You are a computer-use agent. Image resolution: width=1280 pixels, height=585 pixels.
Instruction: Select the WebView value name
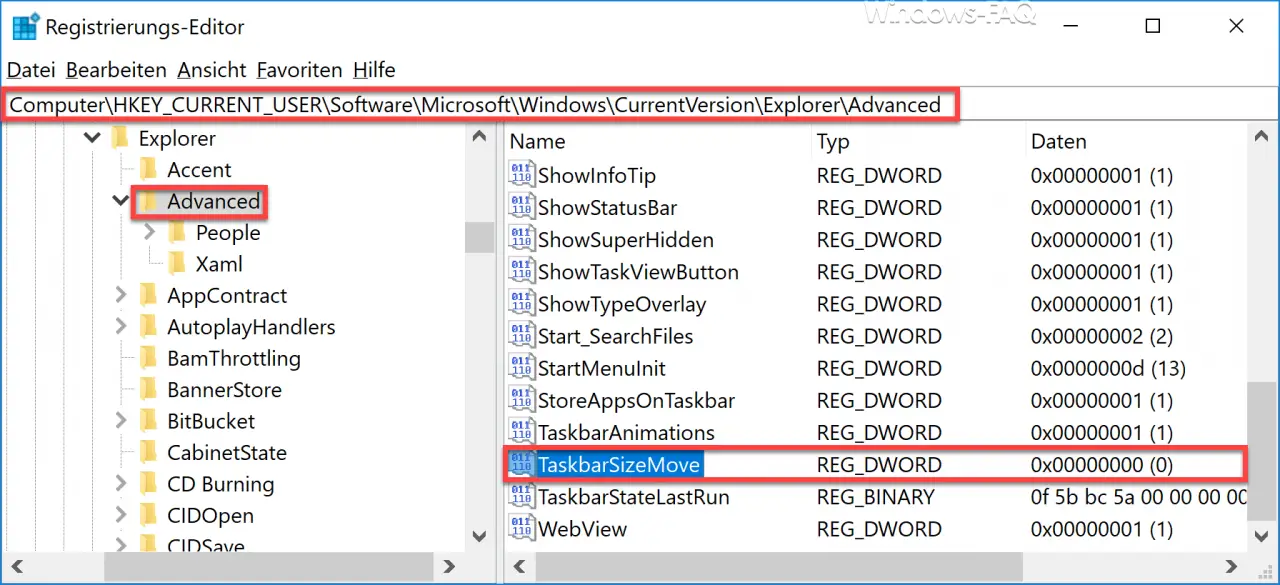[582, 528]
